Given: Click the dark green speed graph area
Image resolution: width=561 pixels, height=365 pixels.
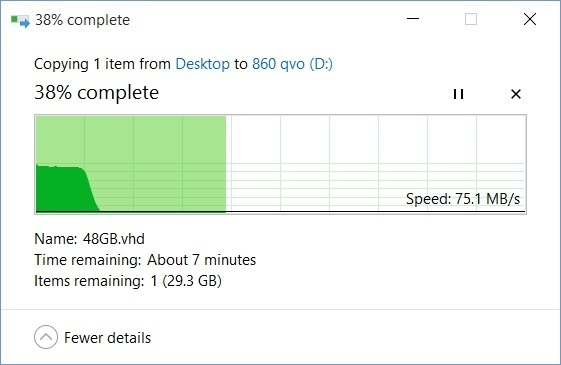Looking at the screenshot, I should coord(63,188).
